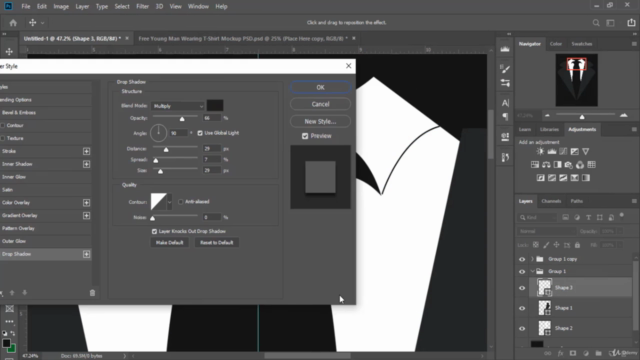Add a Color Lookup adjustment
Image resolution: width=640 pixels, height=360 pixels.
591,165
